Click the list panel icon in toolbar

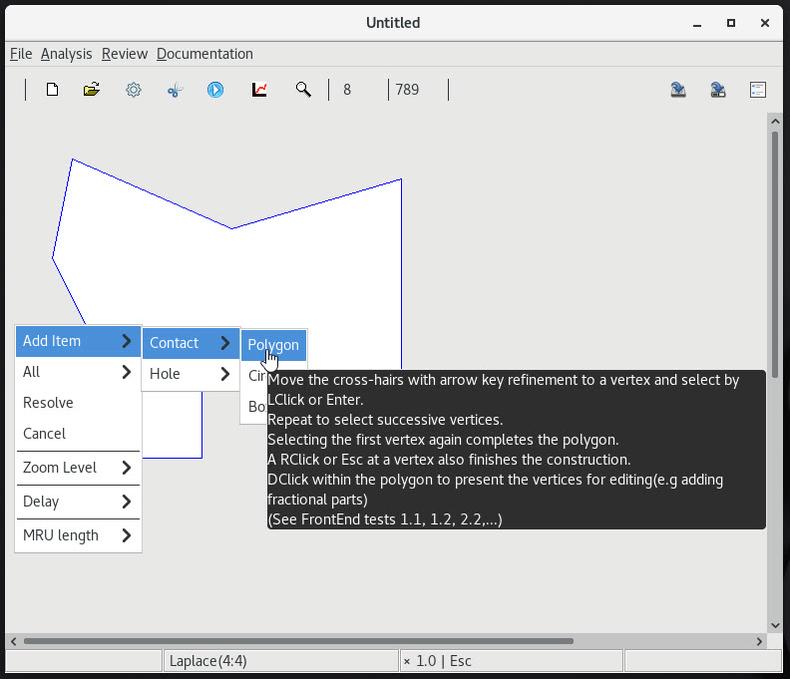(x=757, y=90)
